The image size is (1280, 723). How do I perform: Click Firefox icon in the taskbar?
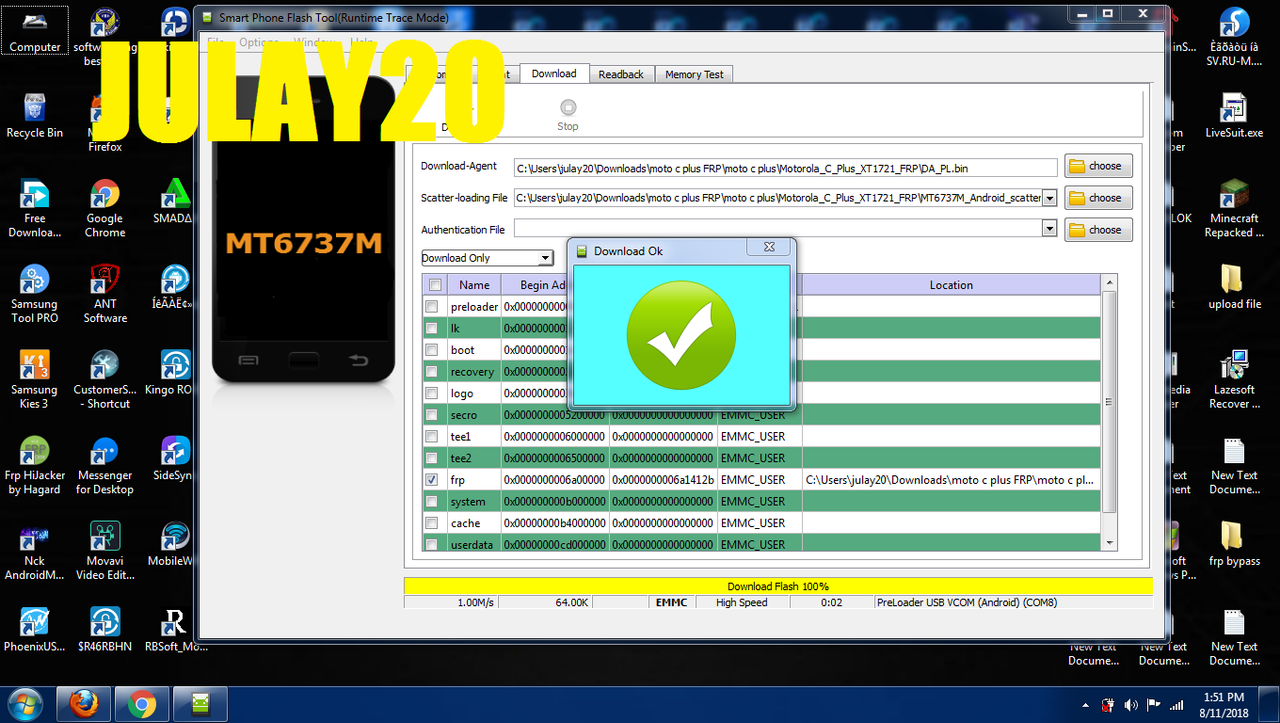pos(84,705)
